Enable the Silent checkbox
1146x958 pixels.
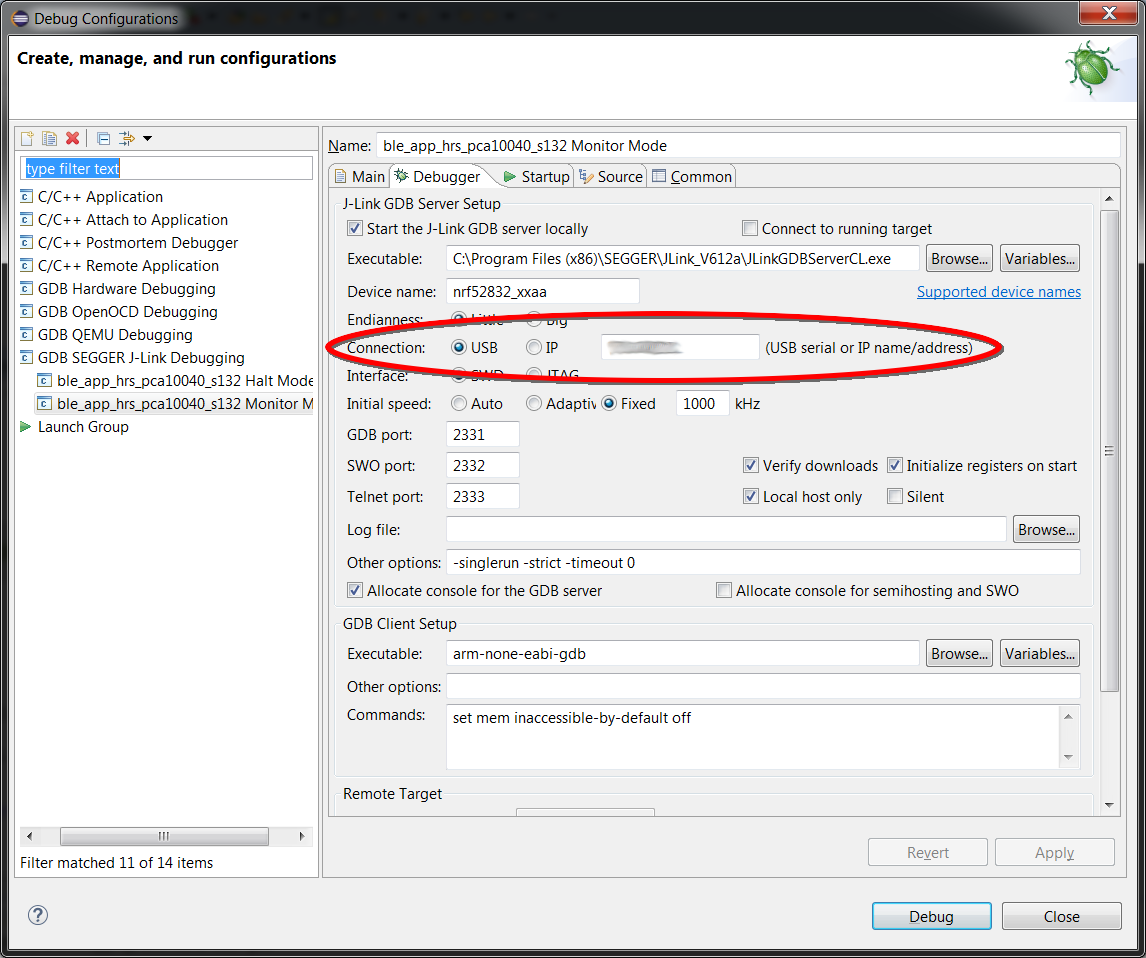(895, 497)
